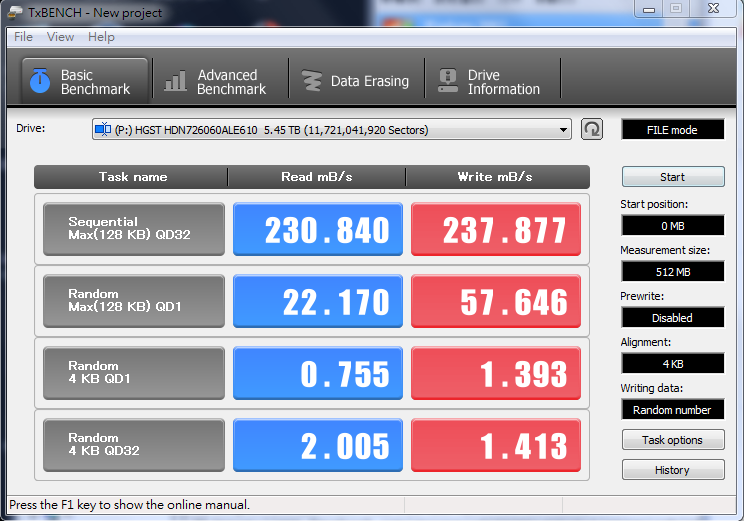The image size is (744, 521).
Task: Open Task options
Action: pyautogui.click(x=673, y=440)
